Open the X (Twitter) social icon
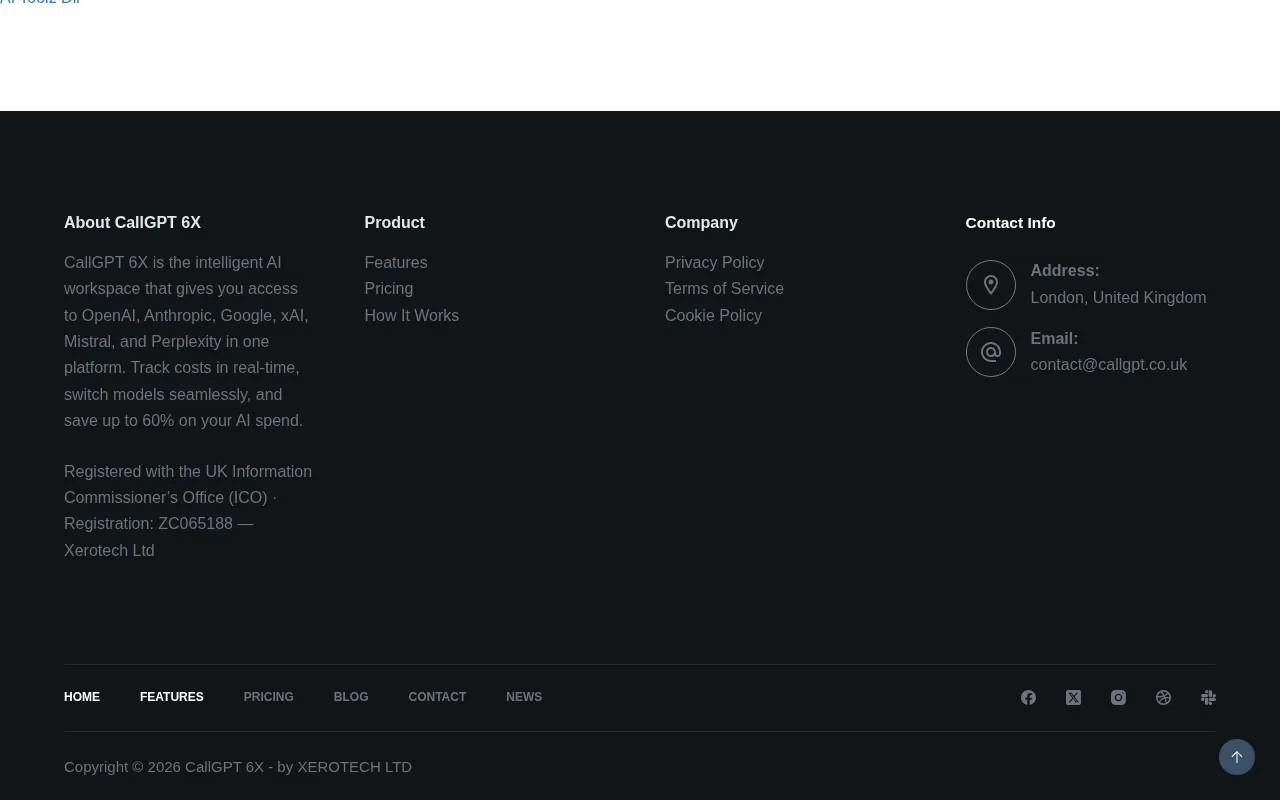The height and width of the screenshot is (800, 1280). click(x=1073, y=698)
